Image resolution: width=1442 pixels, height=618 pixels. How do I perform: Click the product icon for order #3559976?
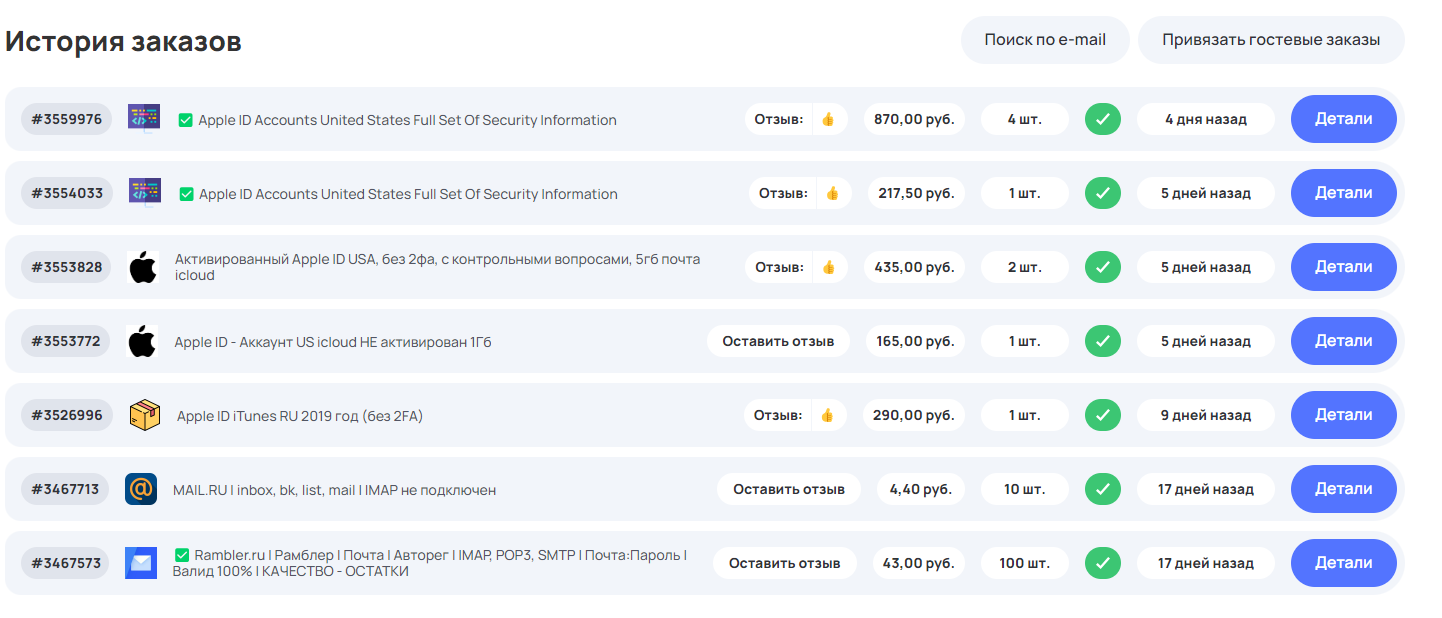coord(144,118)
